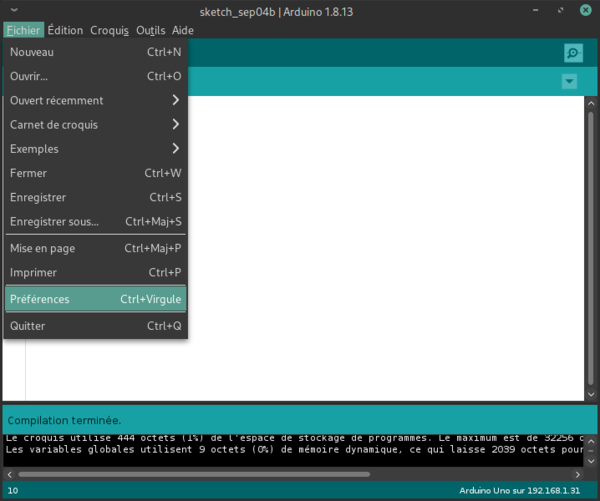The height and width of the screenshot is (501, 600).
Task: Click the editor vertical scrollbar track
Action: (x=591, y=249)
